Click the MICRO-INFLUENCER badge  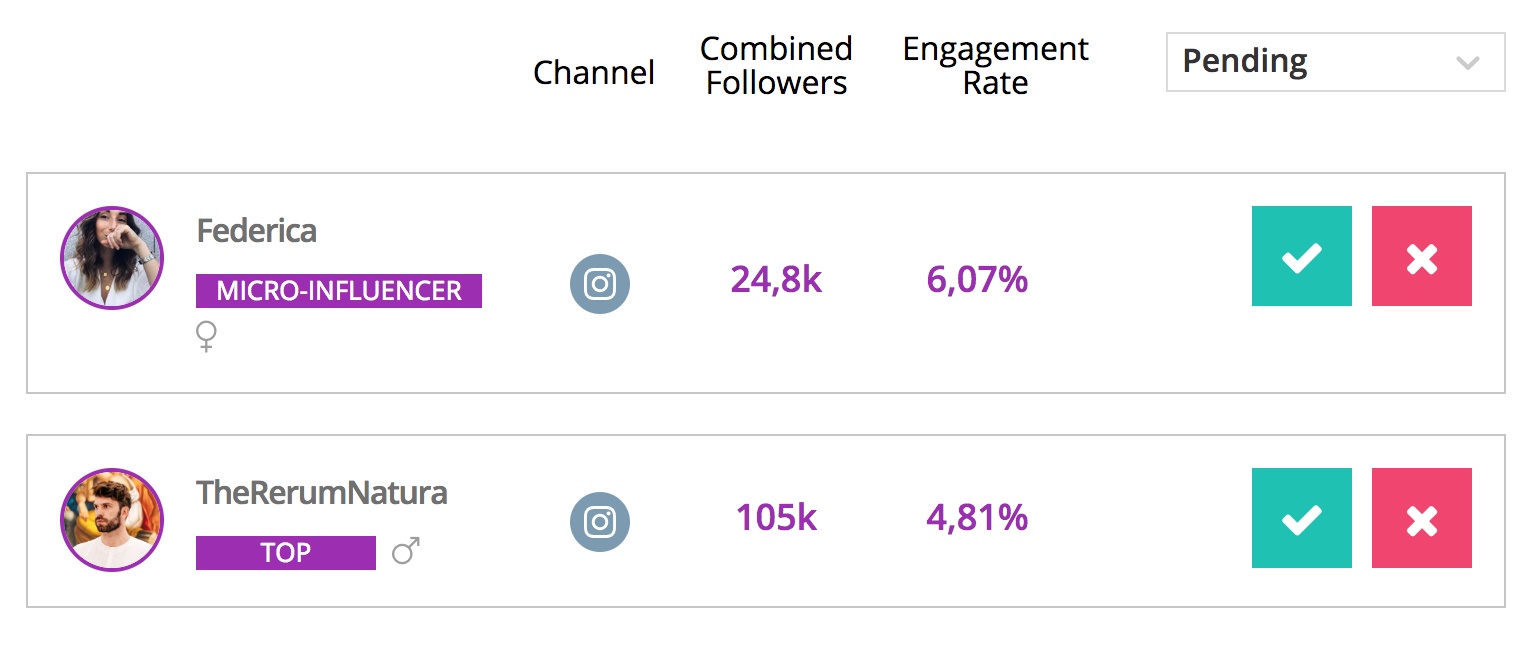(339, 291)
